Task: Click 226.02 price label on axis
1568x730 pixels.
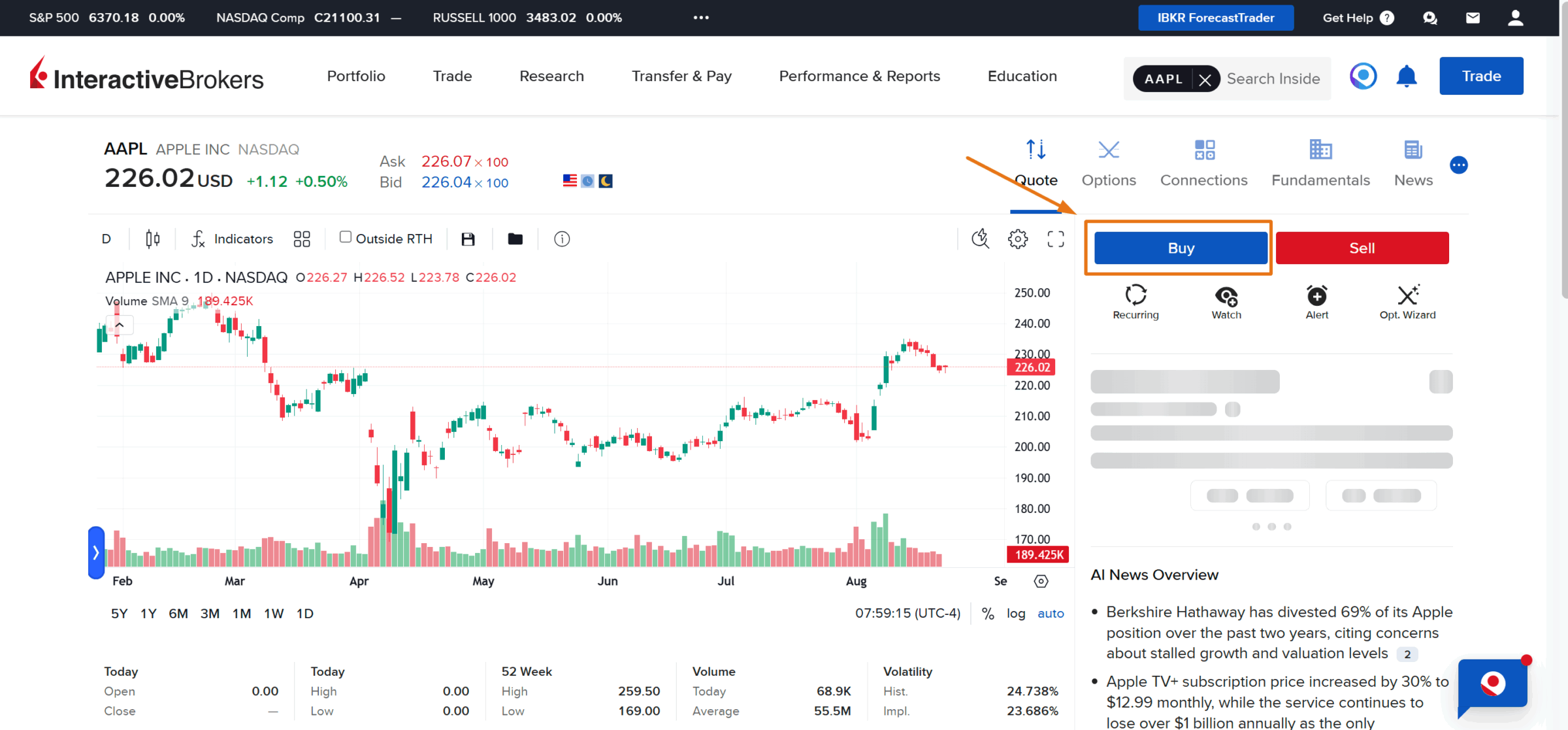Action: point(1032,367)
